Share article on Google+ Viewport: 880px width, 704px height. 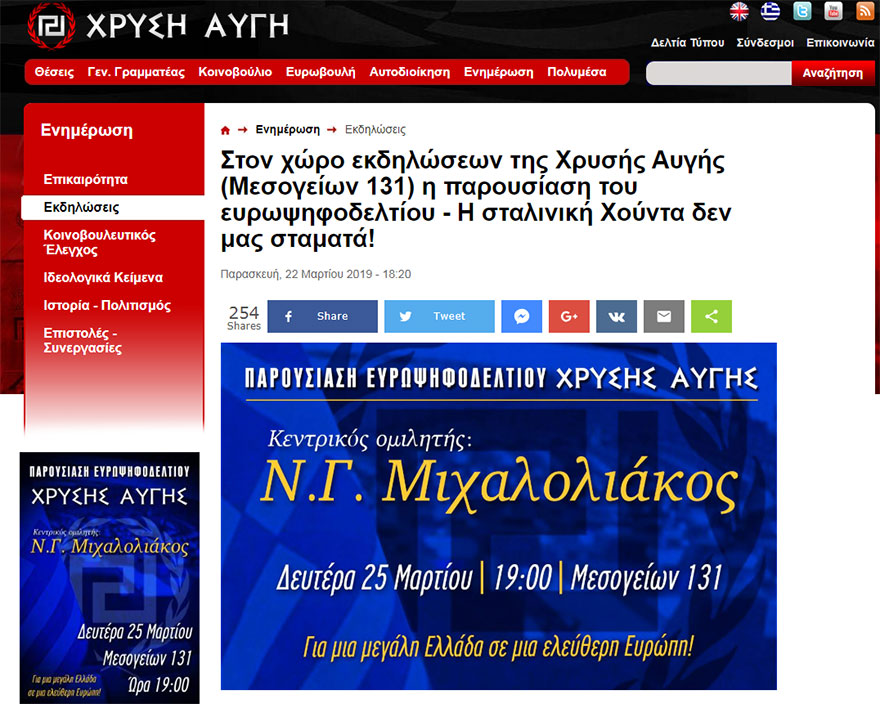[x=569, y=316]
